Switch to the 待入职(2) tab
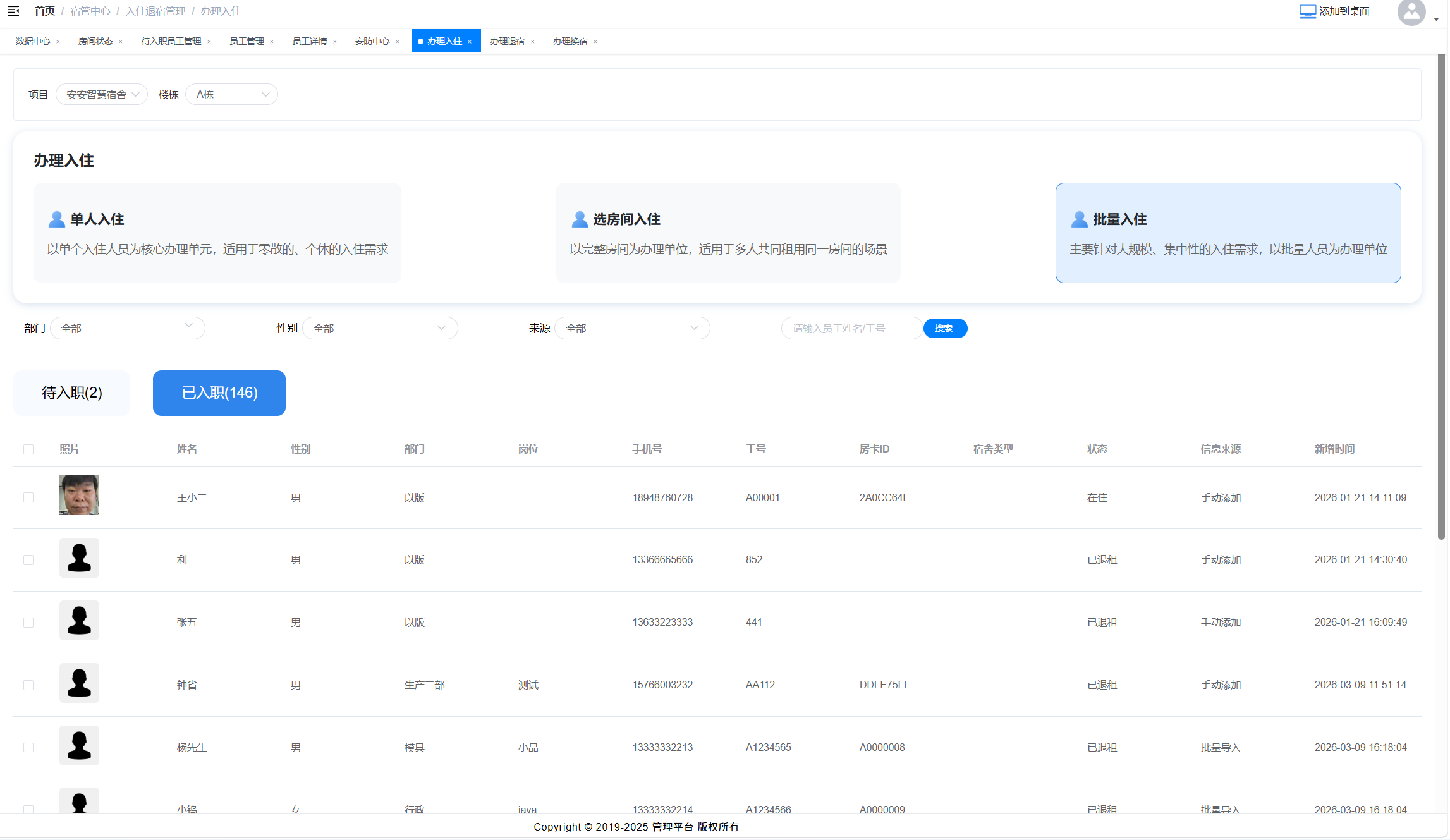The width and height of the screenshot is (1450, 840). (72, 393)
